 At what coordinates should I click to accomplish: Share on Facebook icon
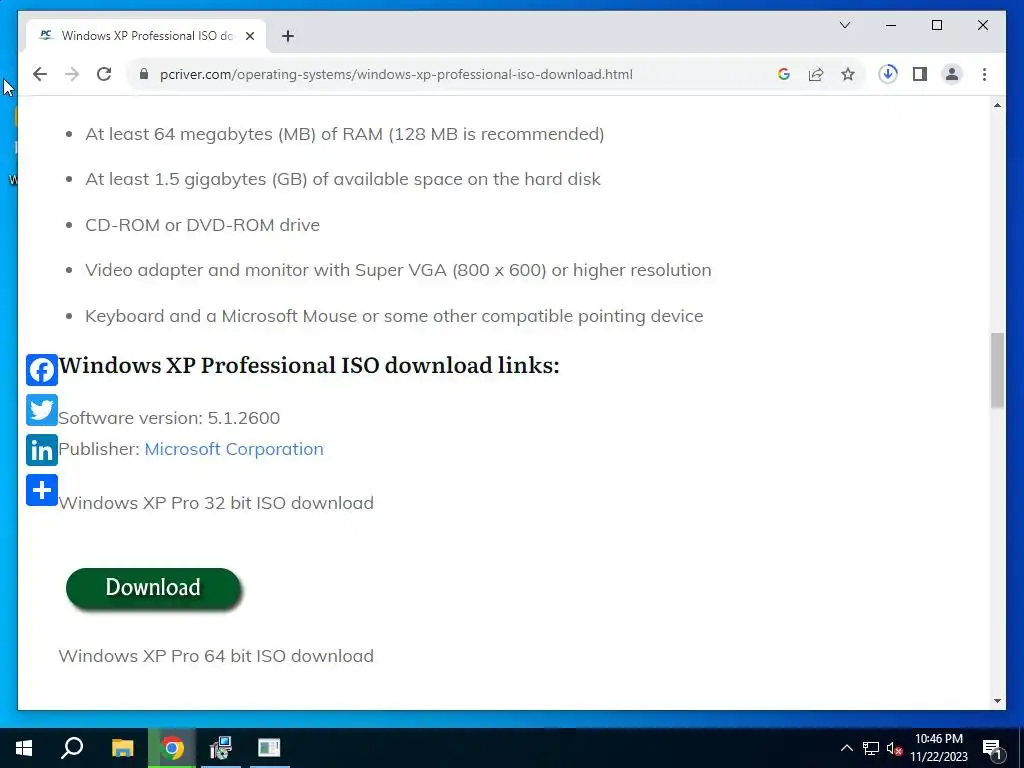(42, 370)
